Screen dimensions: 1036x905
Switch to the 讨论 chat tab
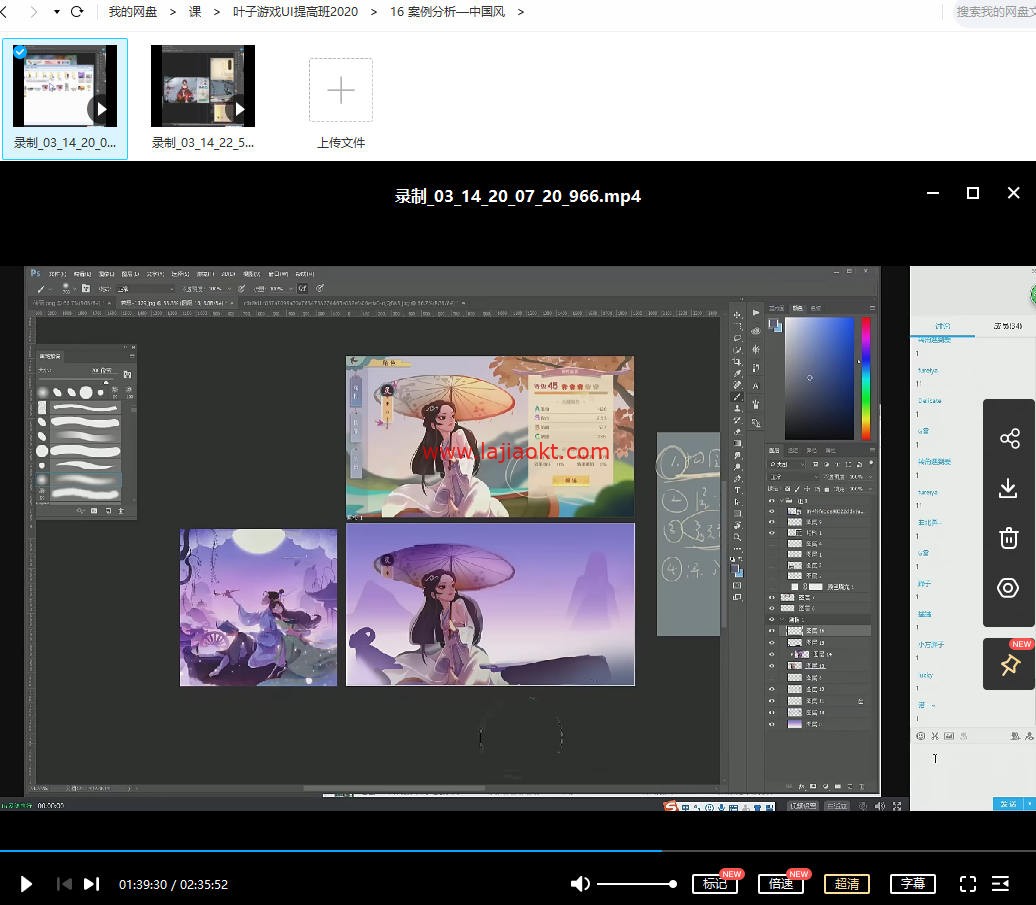943,326
